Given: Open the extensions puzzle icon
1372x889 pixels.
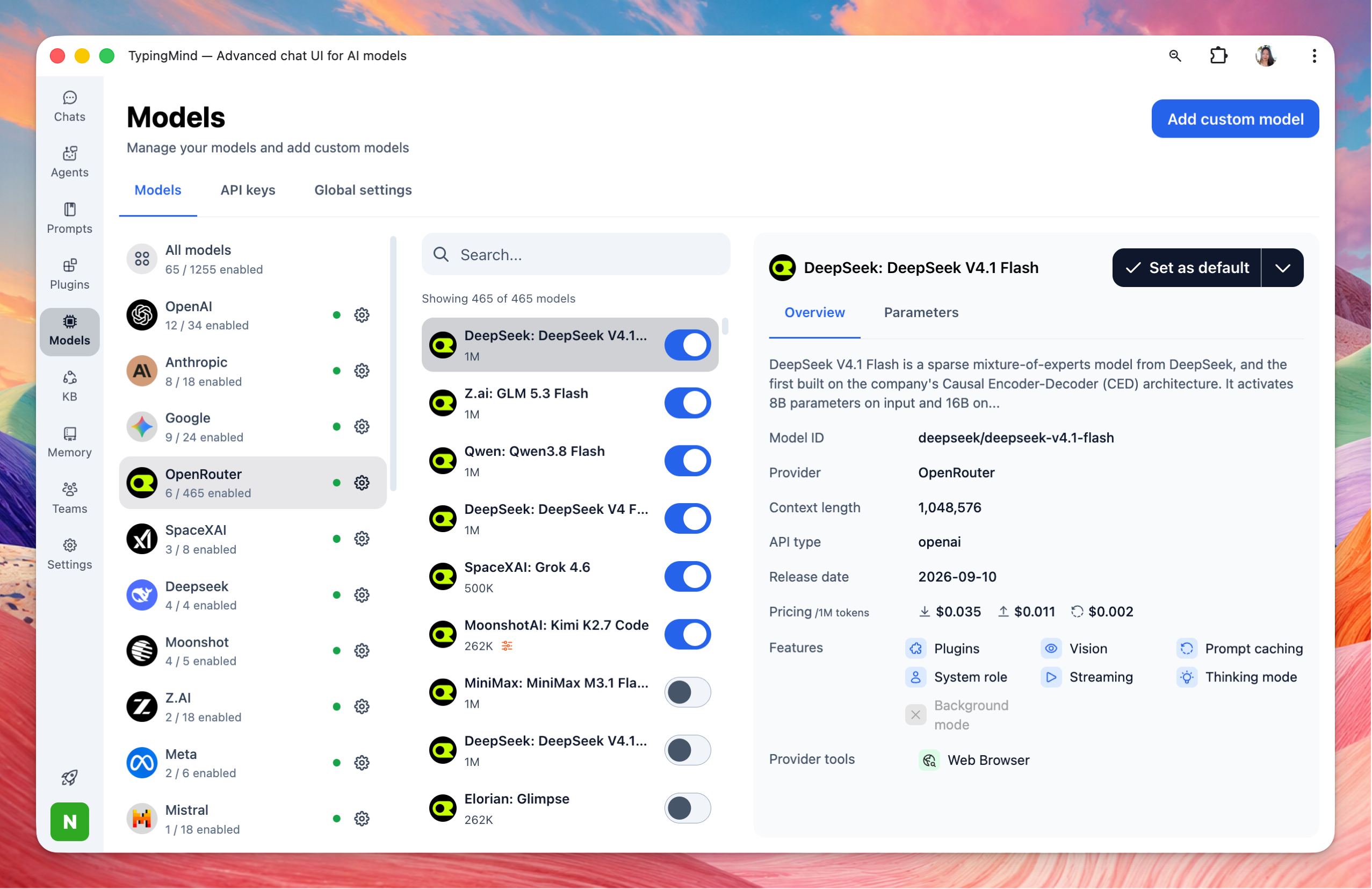Looking at the screenshot, I should point(1219,55).
